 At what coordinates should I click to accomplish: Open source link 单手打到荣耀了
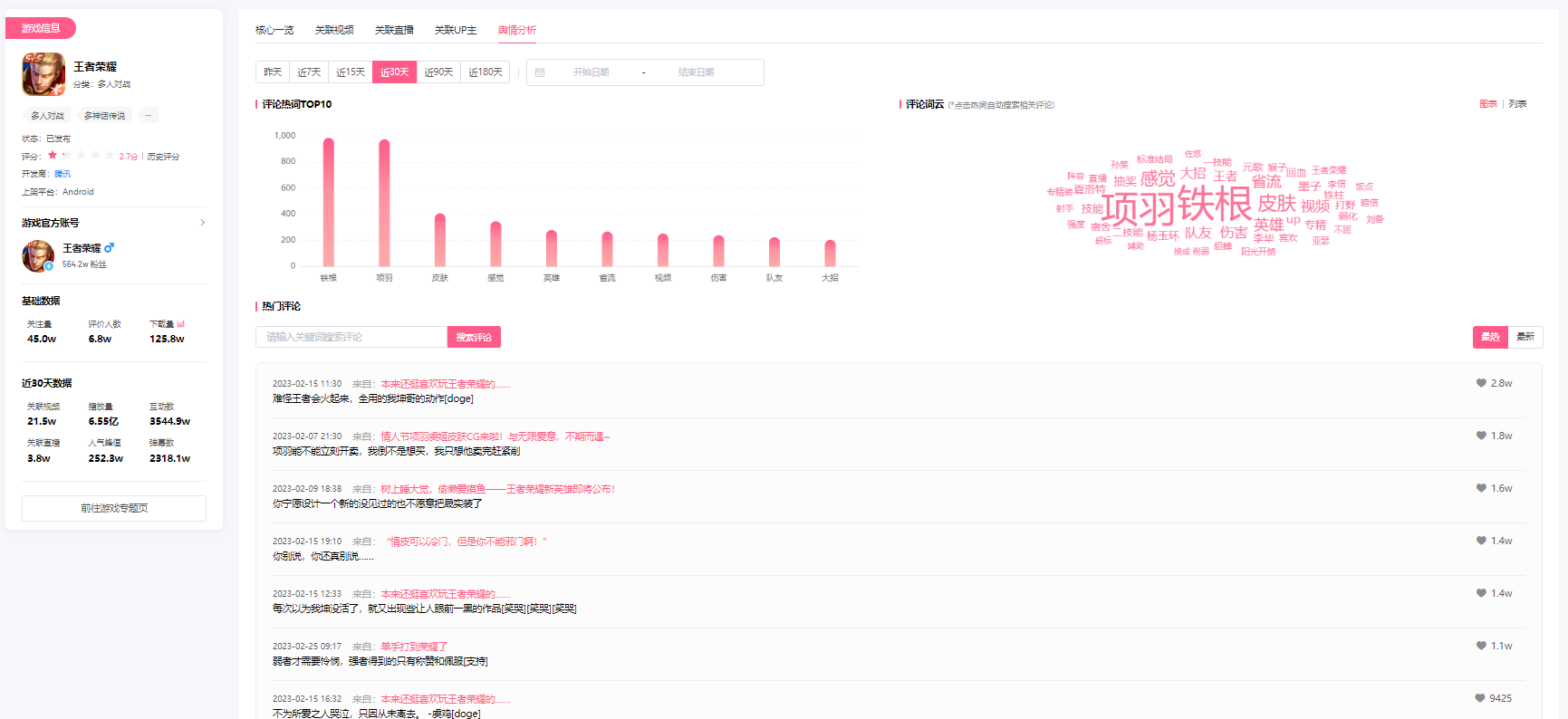[x=414, y=647]
